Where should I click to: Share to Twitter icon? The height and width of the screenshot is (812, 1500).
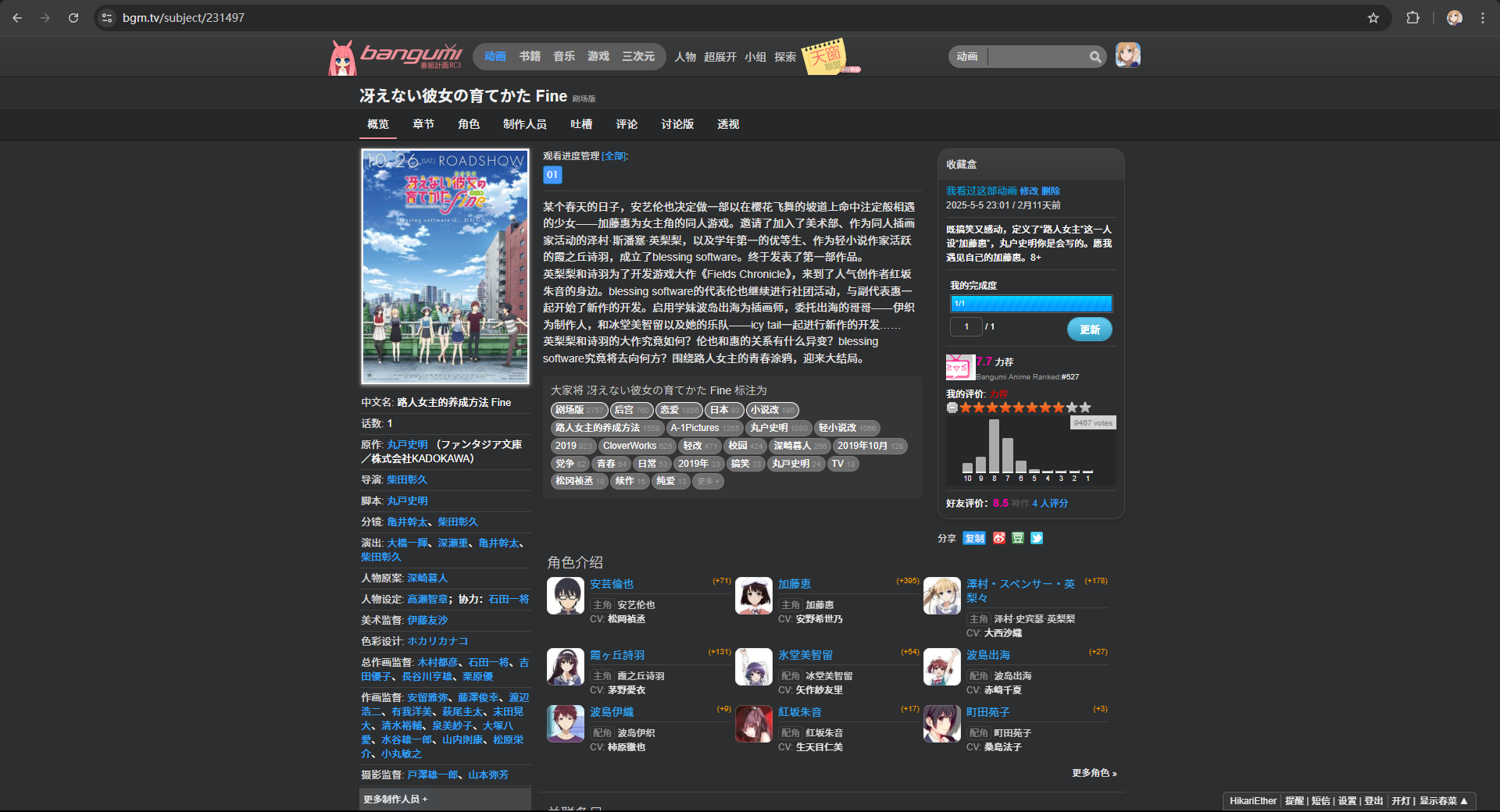1037,538
